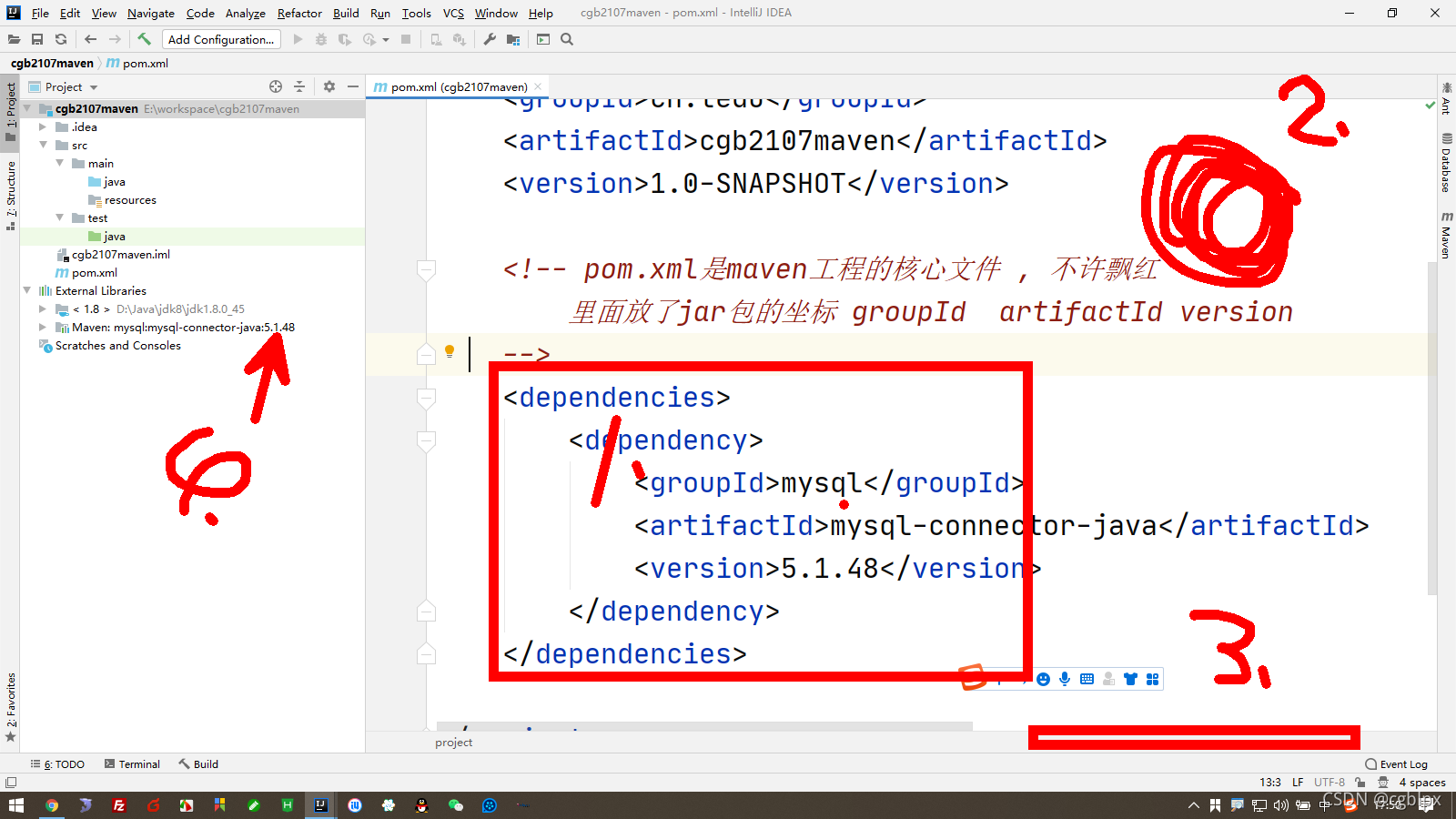1456x819 pixels.
Task: Click the emoji face icon on input toolbar
Action: [x=1044, y=679]
